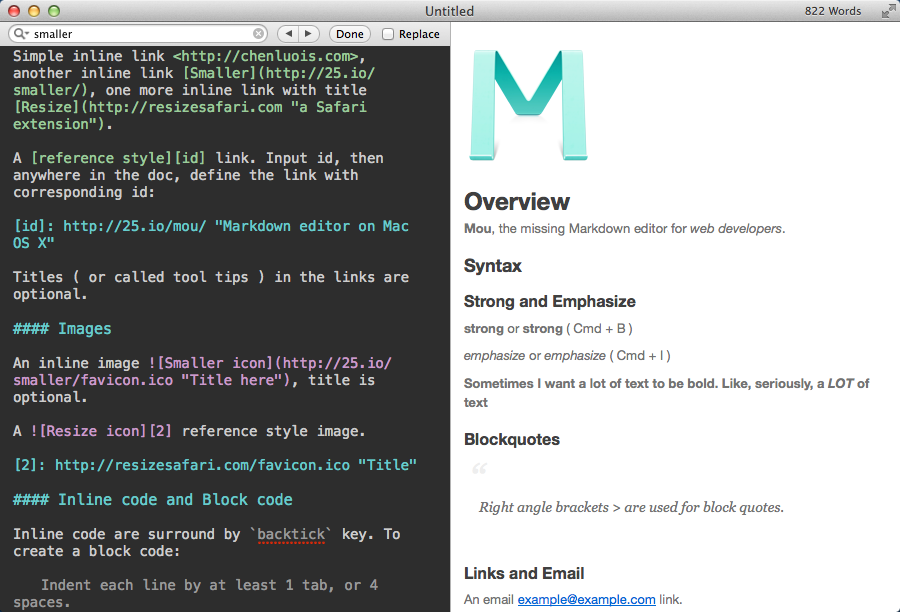Click the example@example.com email link
The width and height of the screenshot is (900, 612).
tap(586, 599)
